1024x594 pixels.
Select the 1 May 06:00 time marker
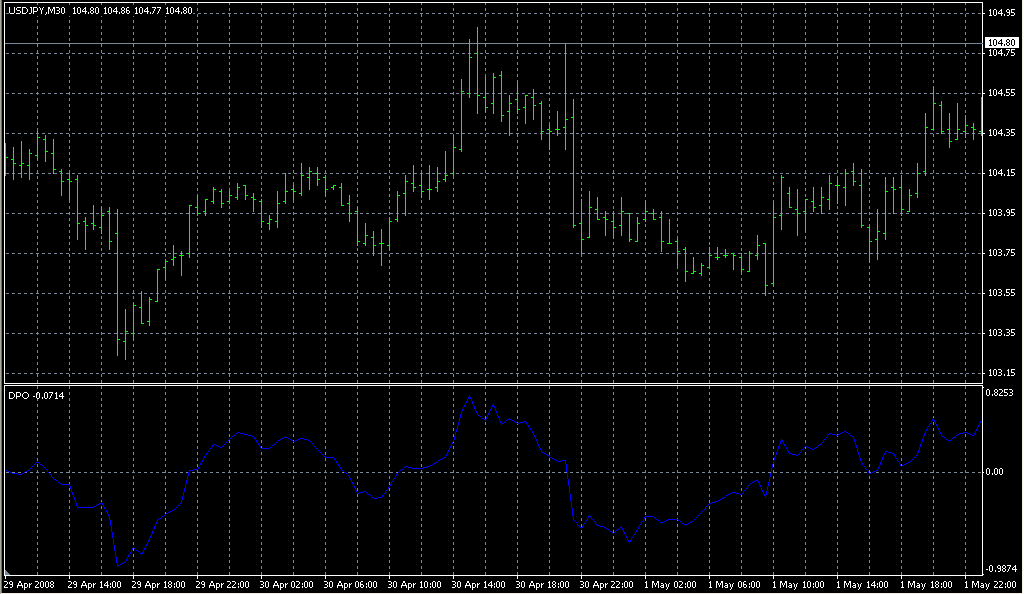pos(735,584)
